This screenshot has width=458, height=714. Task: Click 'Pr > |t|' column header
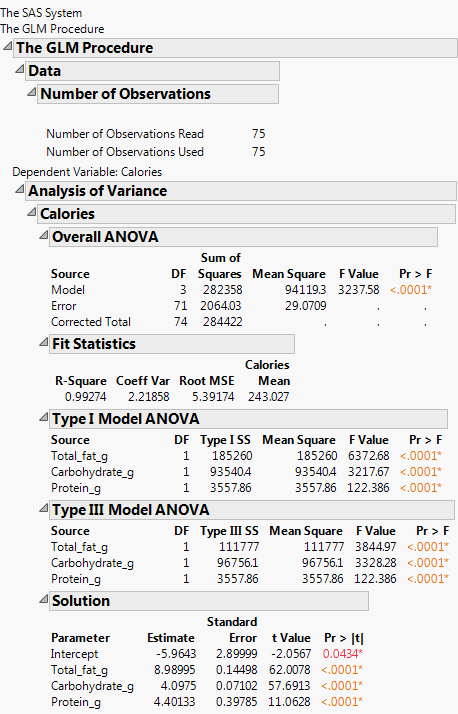click(344, 638)
